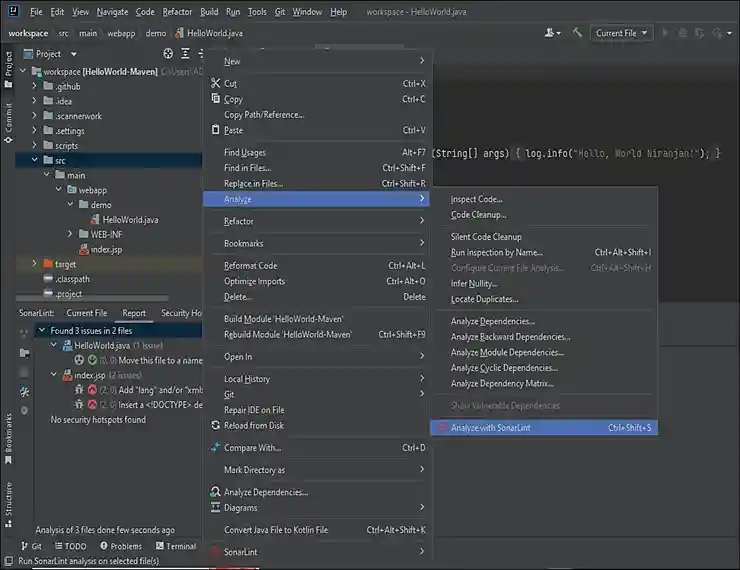This screenshot has height=570, width=740.
Task: Switch to the Current File SonarLint tab
Action: coord(86,313)
